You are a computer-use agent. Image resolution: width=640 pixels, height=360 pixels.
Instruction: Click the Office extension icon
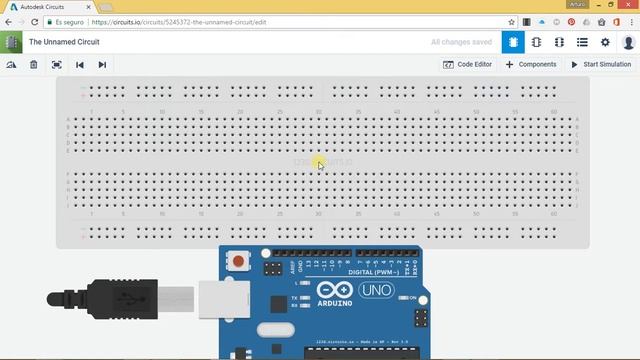(617, 22)
